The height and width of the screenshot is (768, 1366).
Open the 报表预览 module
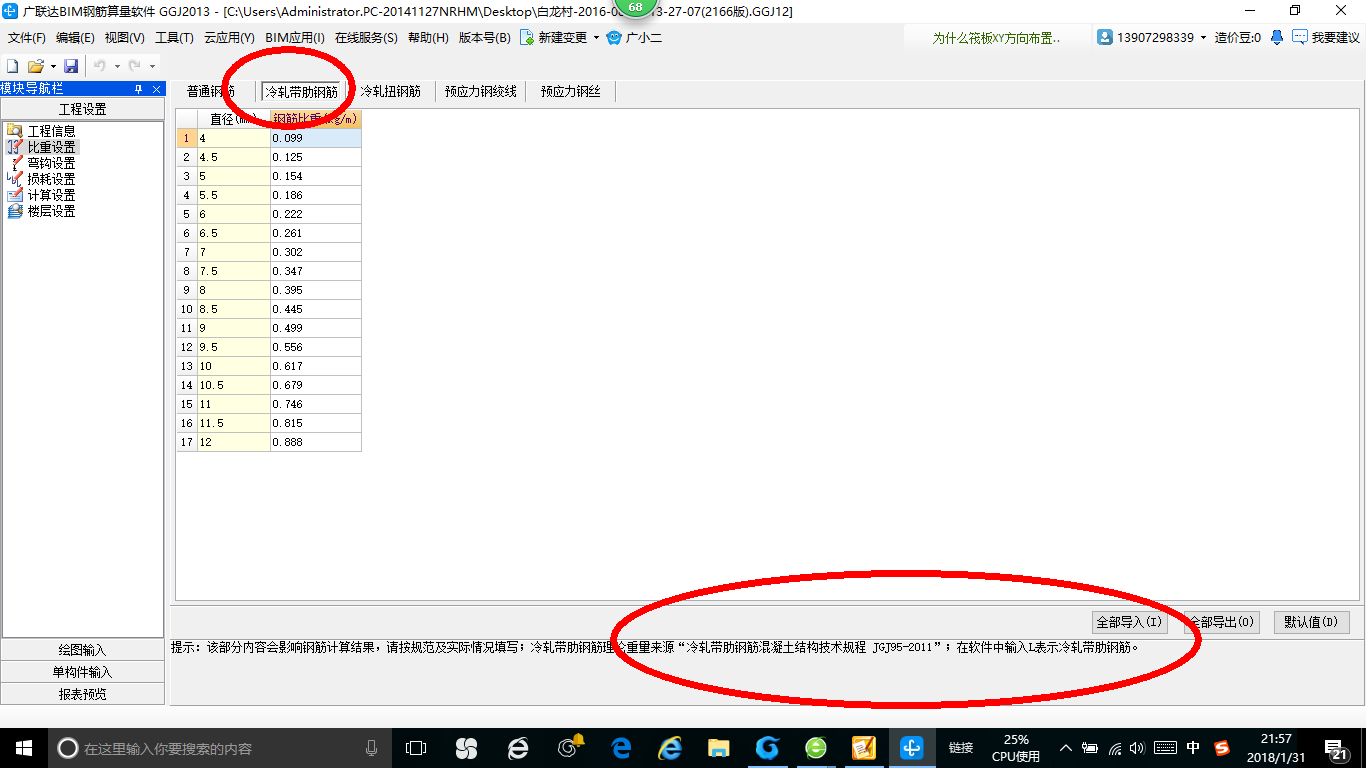pos(82,694)
